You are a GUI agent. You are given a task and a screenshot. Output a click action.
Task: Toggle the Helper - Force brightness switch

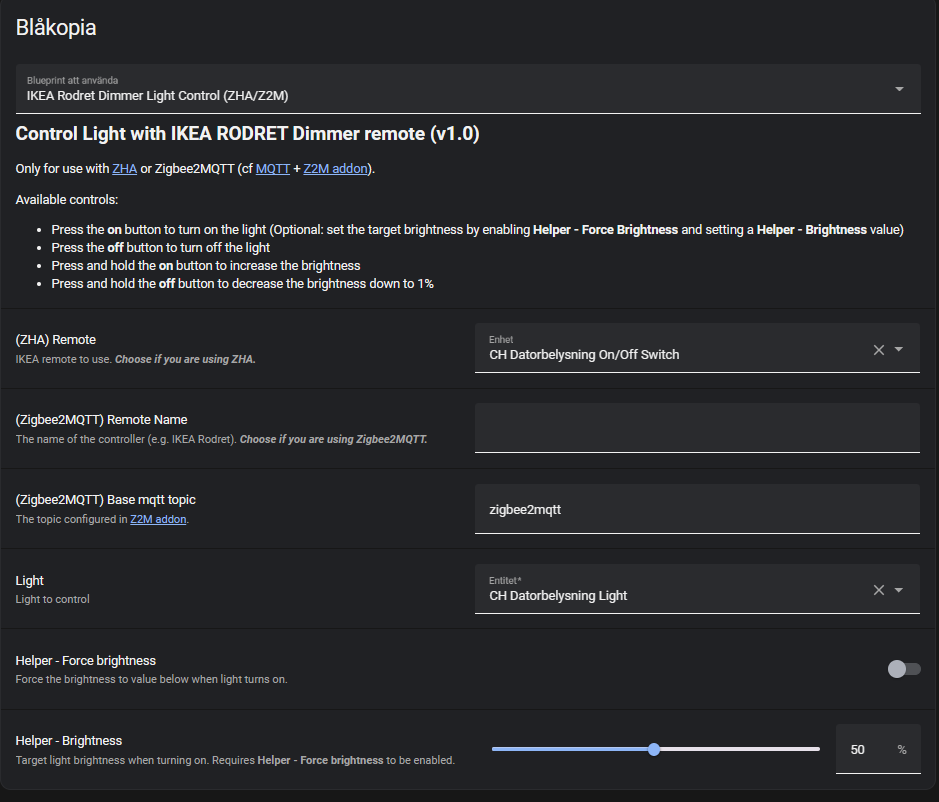pyautogui.click(x=904, y=669)
